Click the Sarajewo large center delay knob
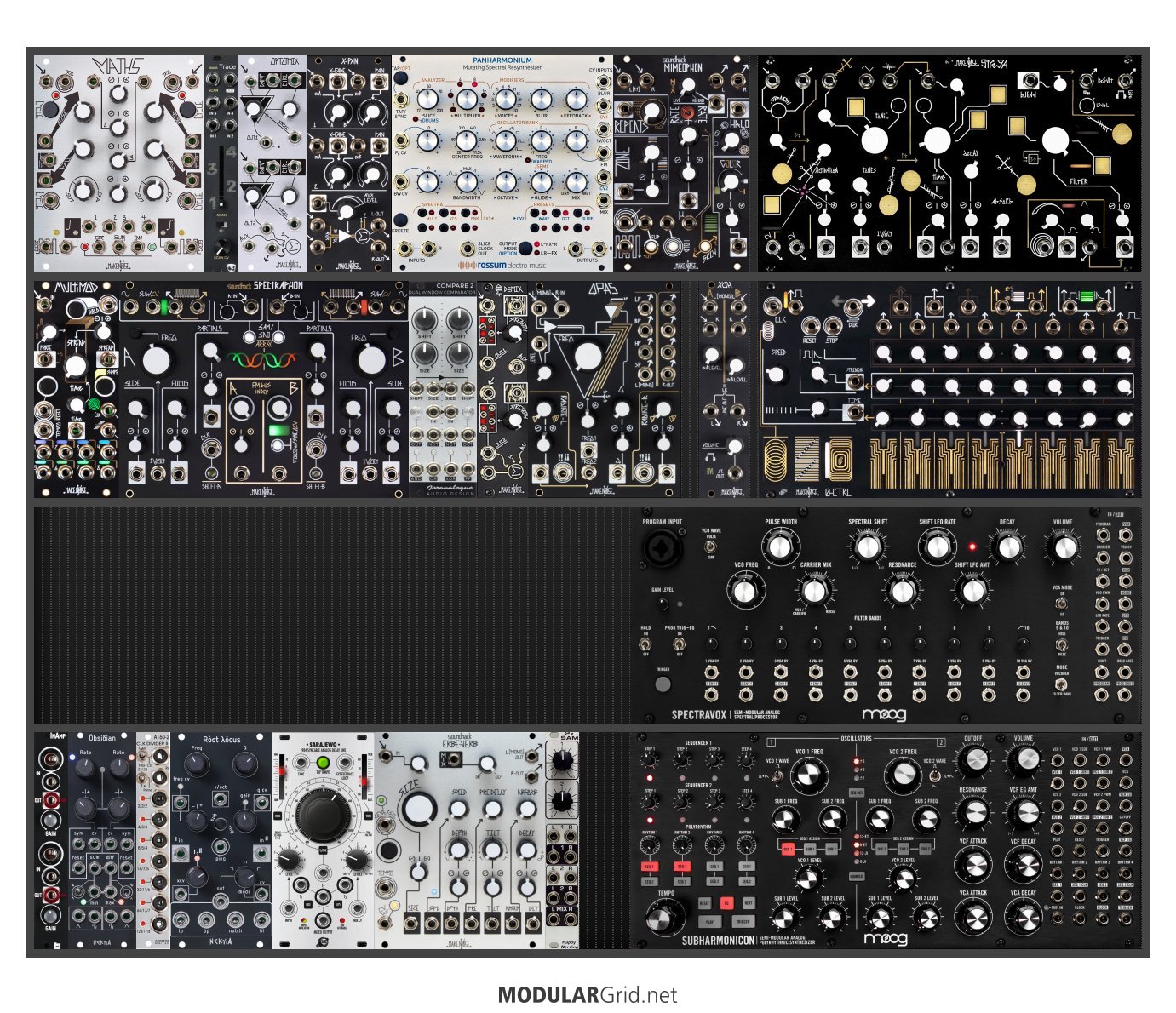1176x1013 pixels. tap(322, 810)
